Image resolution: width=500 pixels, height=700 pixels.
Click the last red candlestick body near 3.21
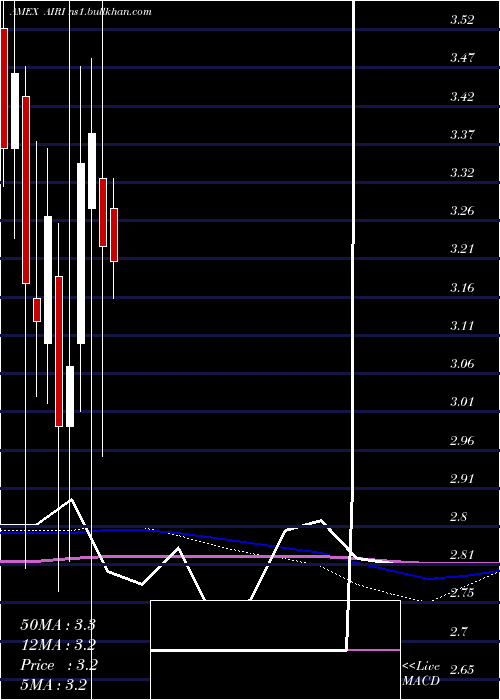point(114,235)
